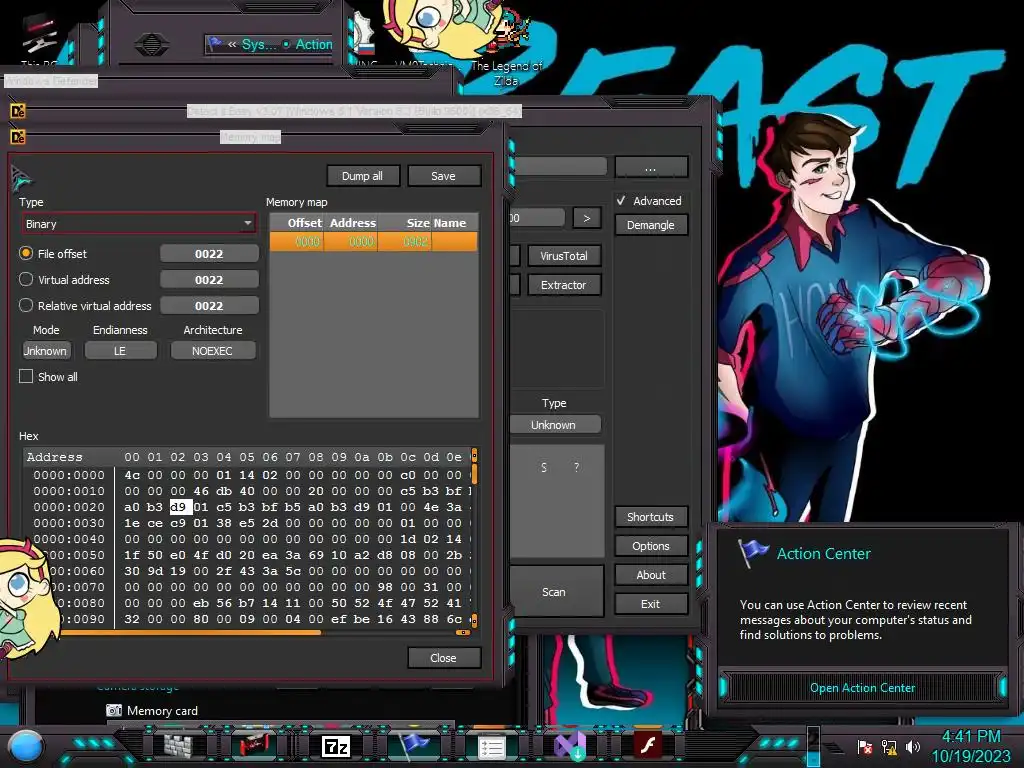
Task: Click the arrow cursor icon above Type
Action: [21, 177]
